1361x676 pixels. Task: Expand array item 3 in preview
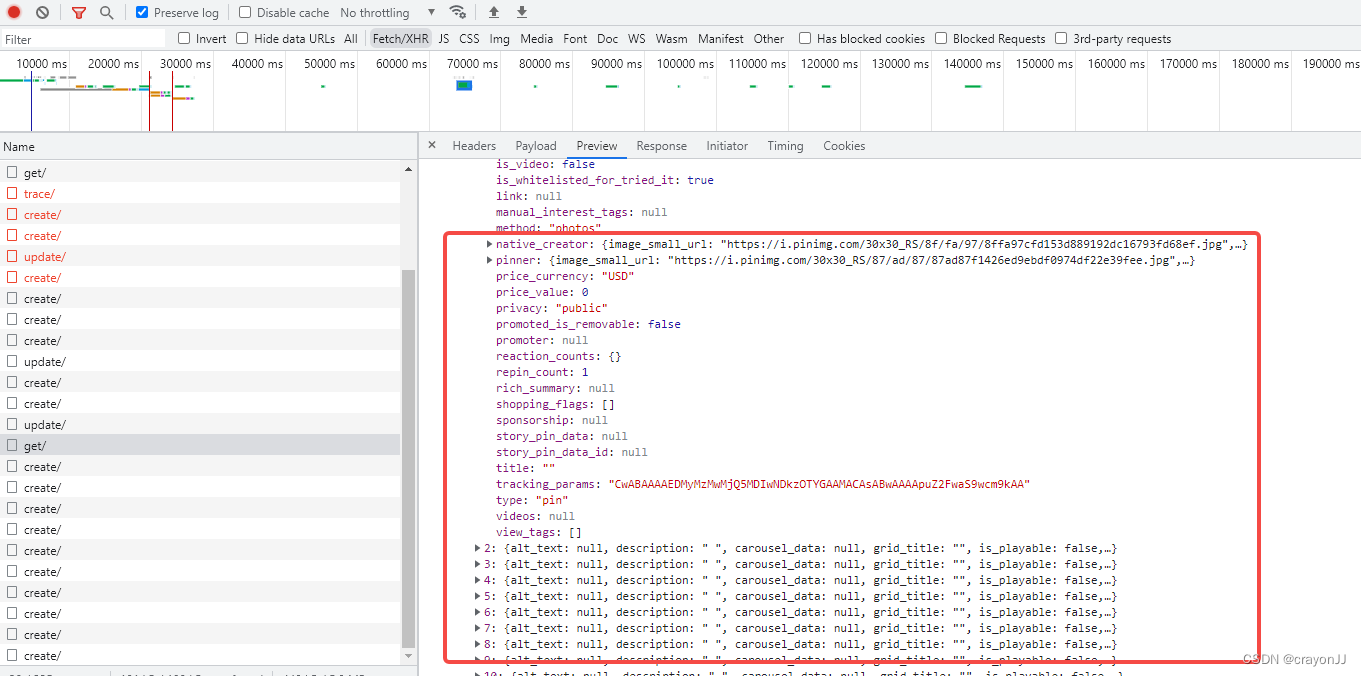pos(477,564)
